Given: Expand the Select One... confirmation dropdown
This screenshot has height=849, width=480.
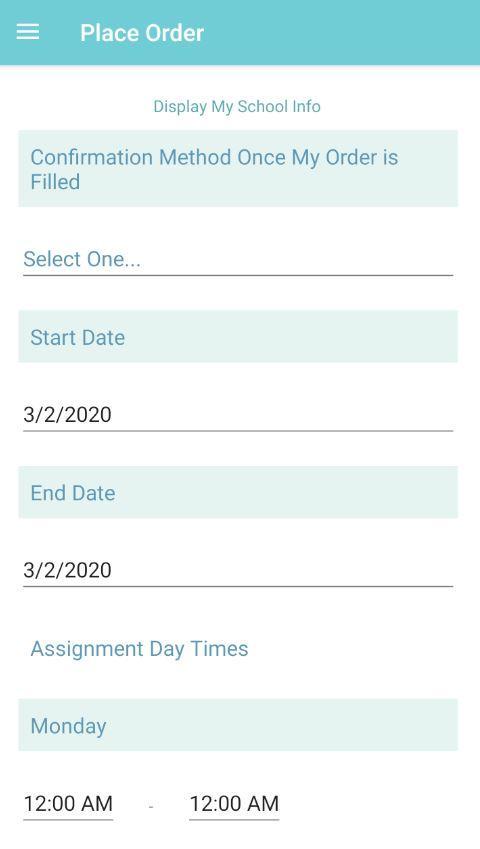Looking at the screenshot, I should pos(238,259).
